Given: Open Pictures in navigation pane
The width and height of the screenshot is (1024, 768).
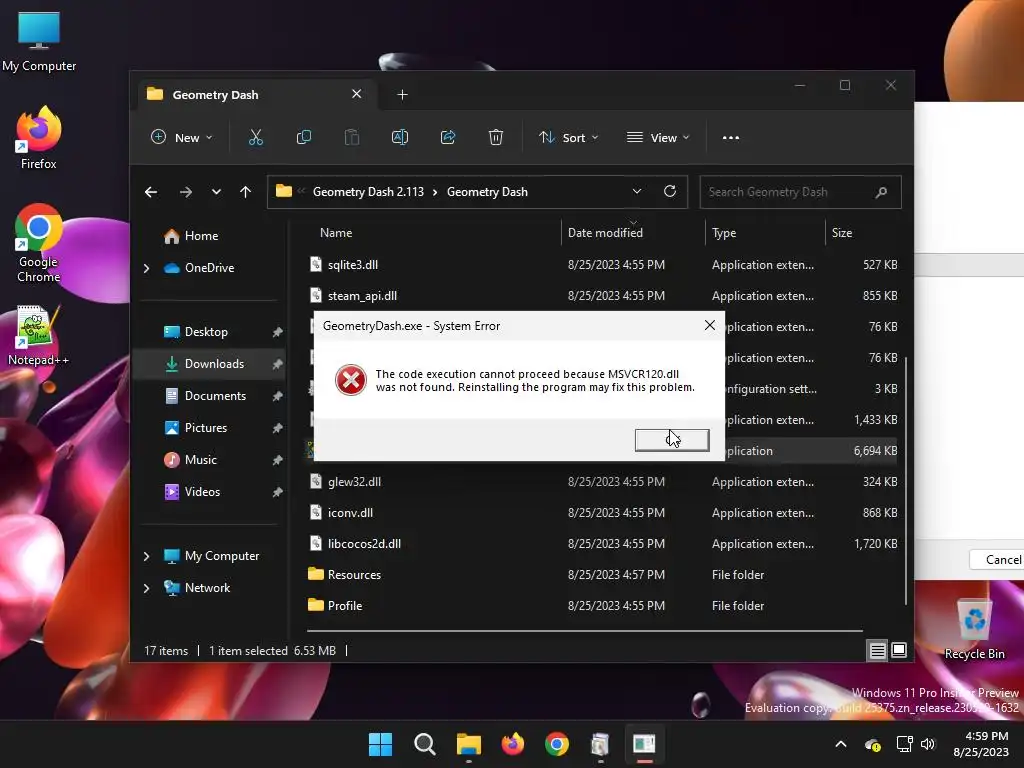Looking at the screenshot, I should 206,428.
